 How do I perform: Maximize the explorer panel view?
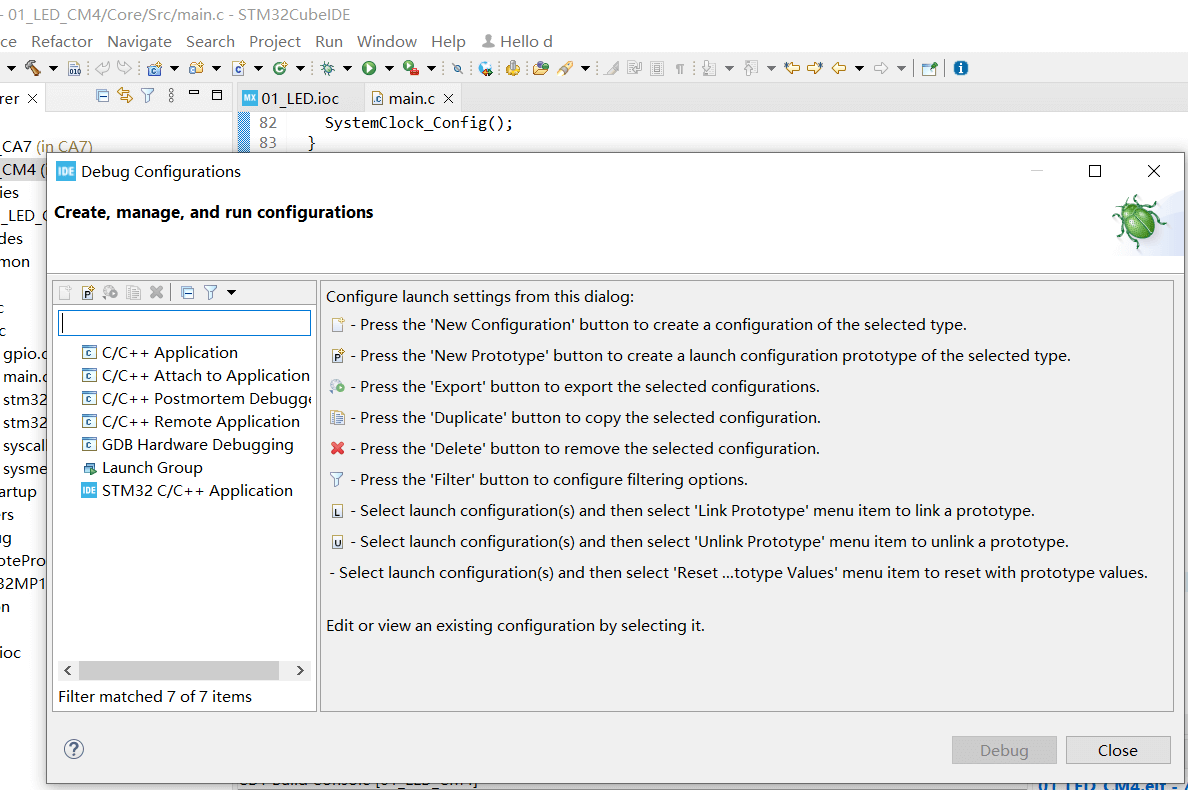pyautogui.click(x=217, y=95)
